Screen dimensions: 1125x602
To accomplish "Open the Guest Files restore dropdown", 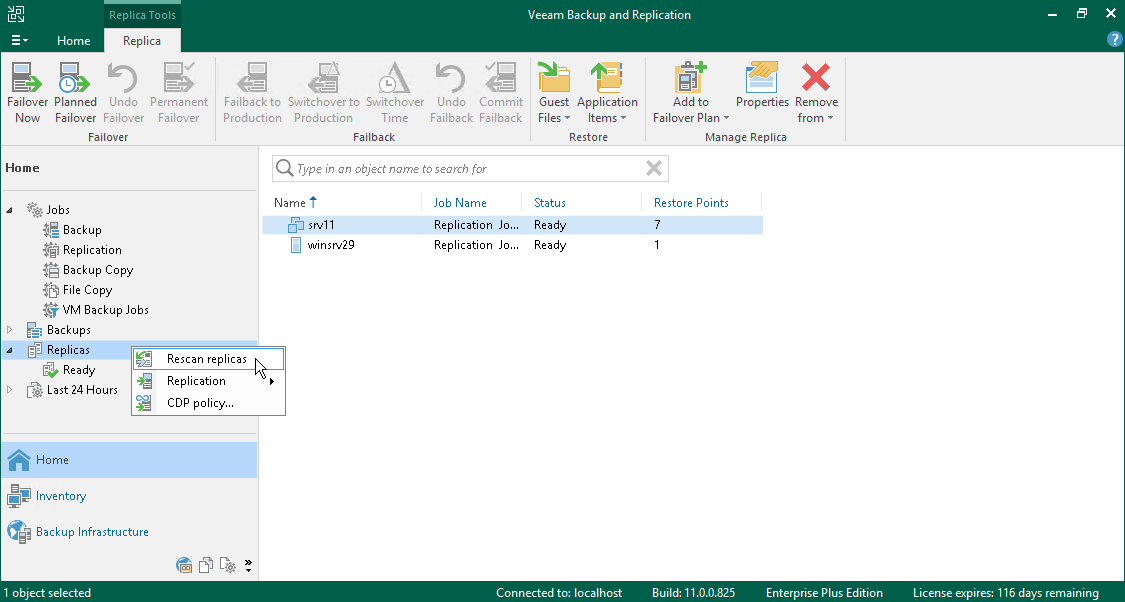I will pyautogui.click(x=554, y=93).
